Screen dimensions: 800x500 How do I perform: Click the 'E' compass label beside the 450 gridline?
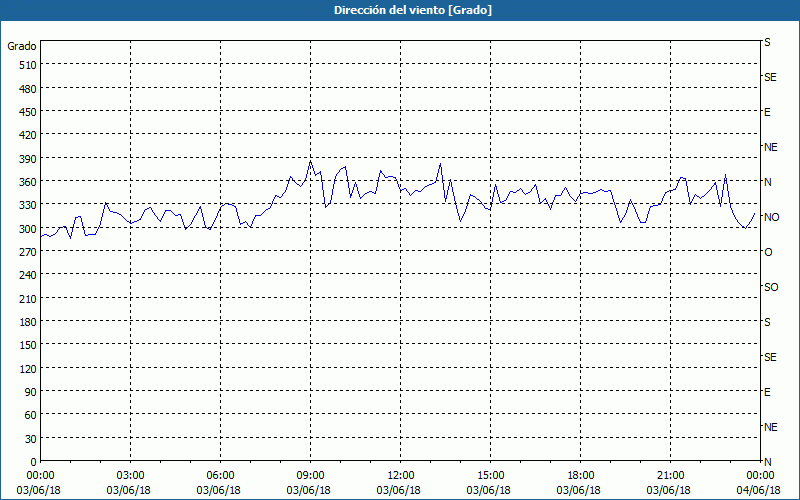click(x=767, y=112)
